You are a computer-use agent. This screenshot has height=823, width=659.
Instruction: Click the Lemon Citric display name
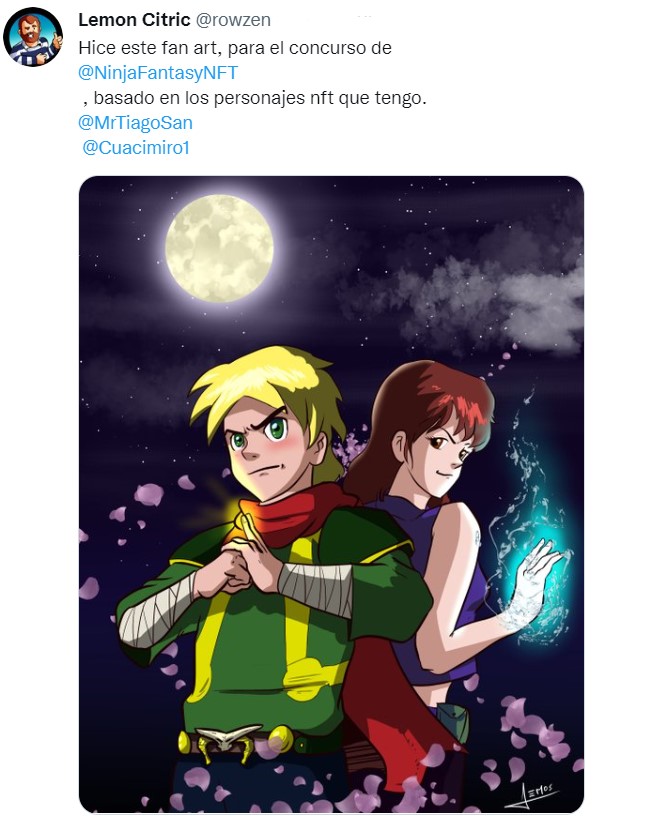(x=134, y=20)
